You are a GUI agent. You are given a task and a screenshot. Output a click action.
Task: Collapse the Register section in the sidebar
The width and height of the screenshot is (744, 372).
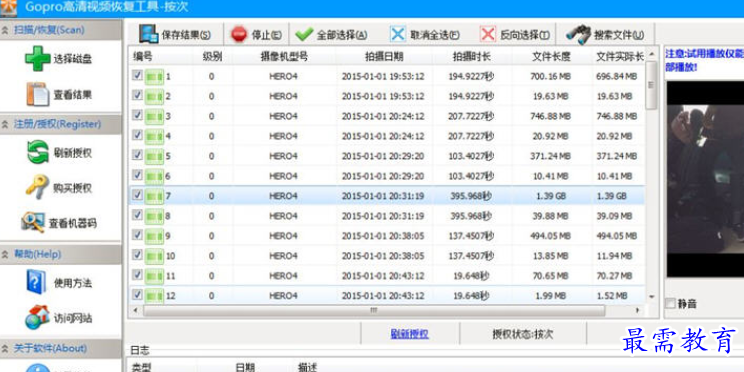click(5, 124)
